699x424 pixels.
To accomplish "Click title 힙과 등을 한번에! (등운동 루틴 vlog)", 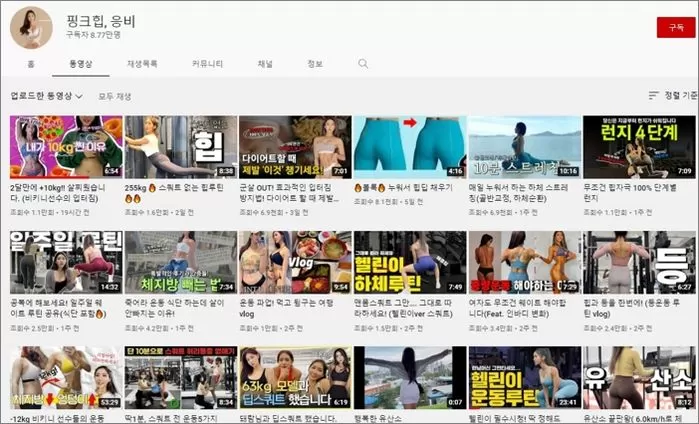I will tap(632, 308).
